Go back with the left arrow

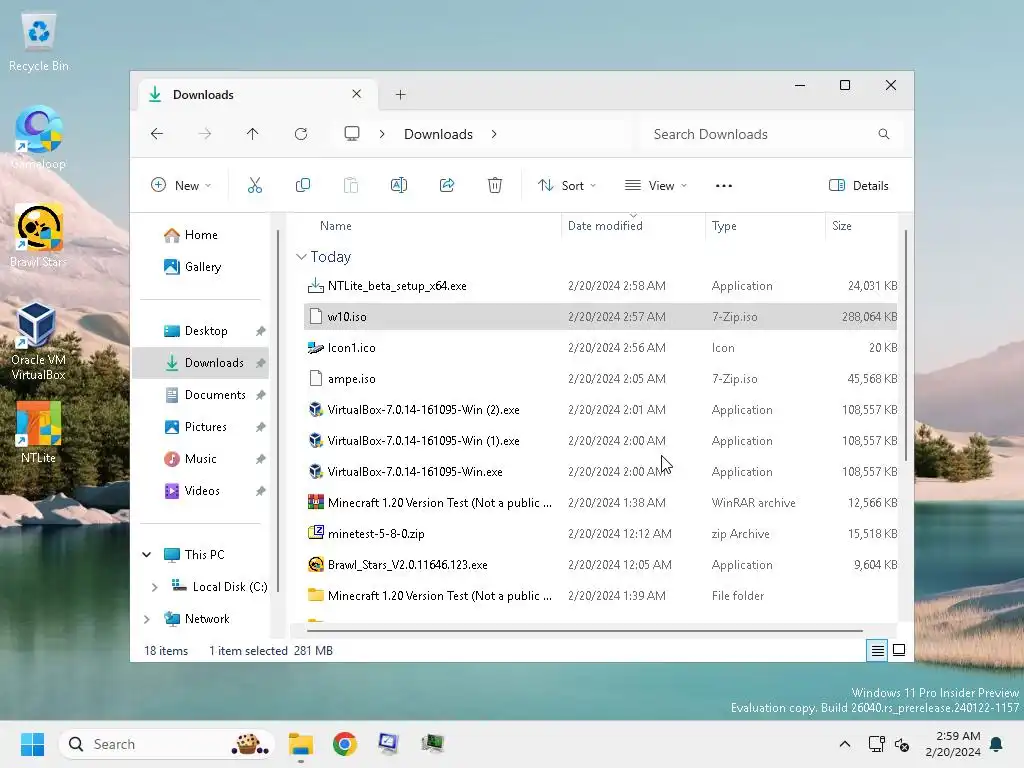pyautogui.click(x=157, y=134)
